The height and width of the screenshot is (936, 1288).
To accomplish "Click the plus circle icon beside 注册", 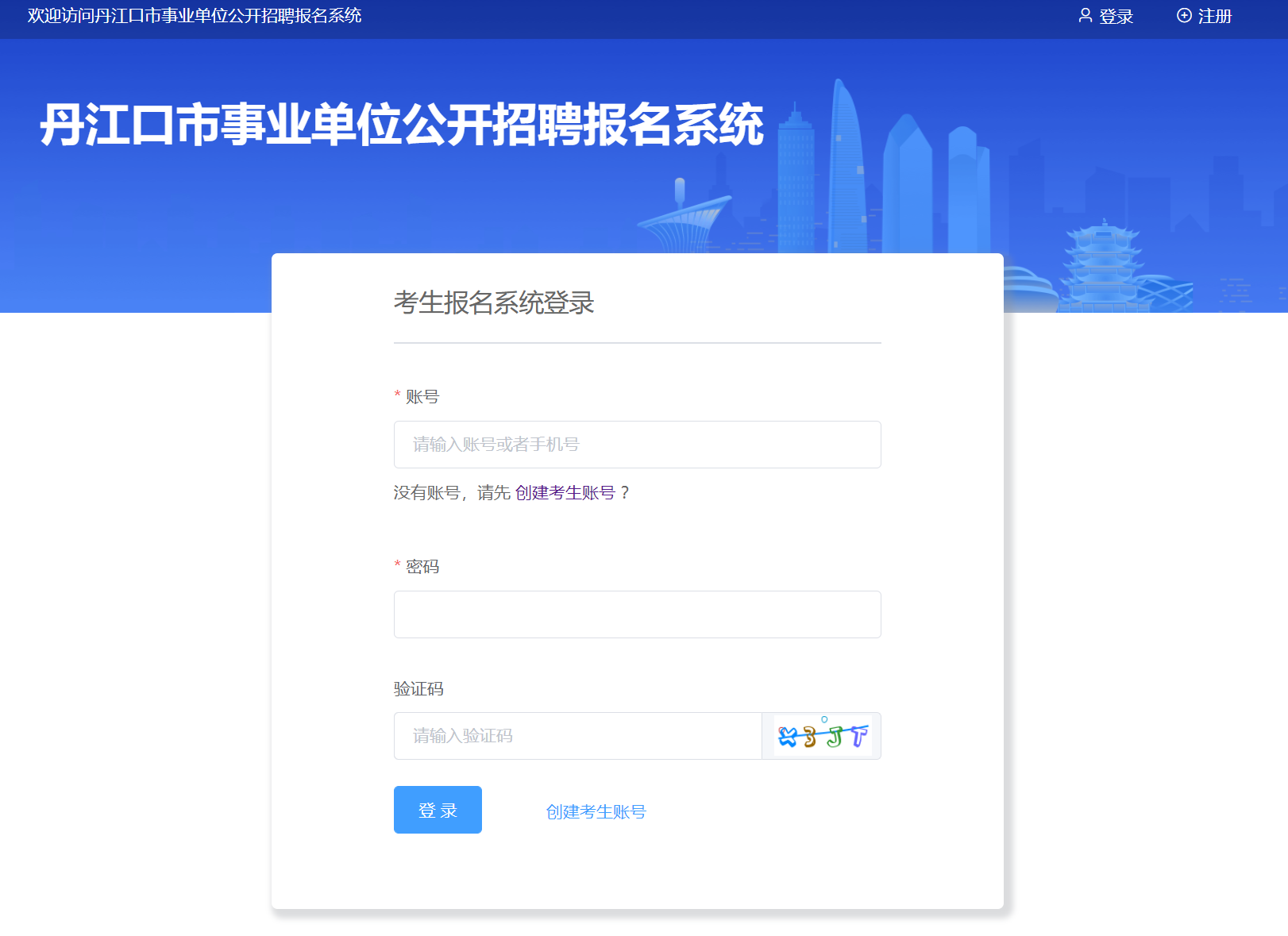I will 1184,16.
